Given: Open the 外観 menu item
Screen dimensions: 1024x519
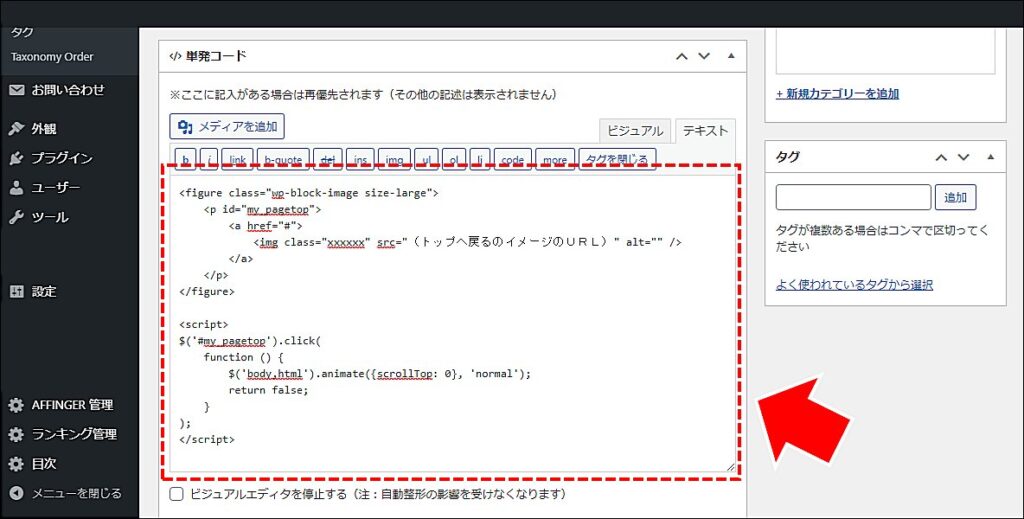Looking at the screenshot, I should pos(44,129).
